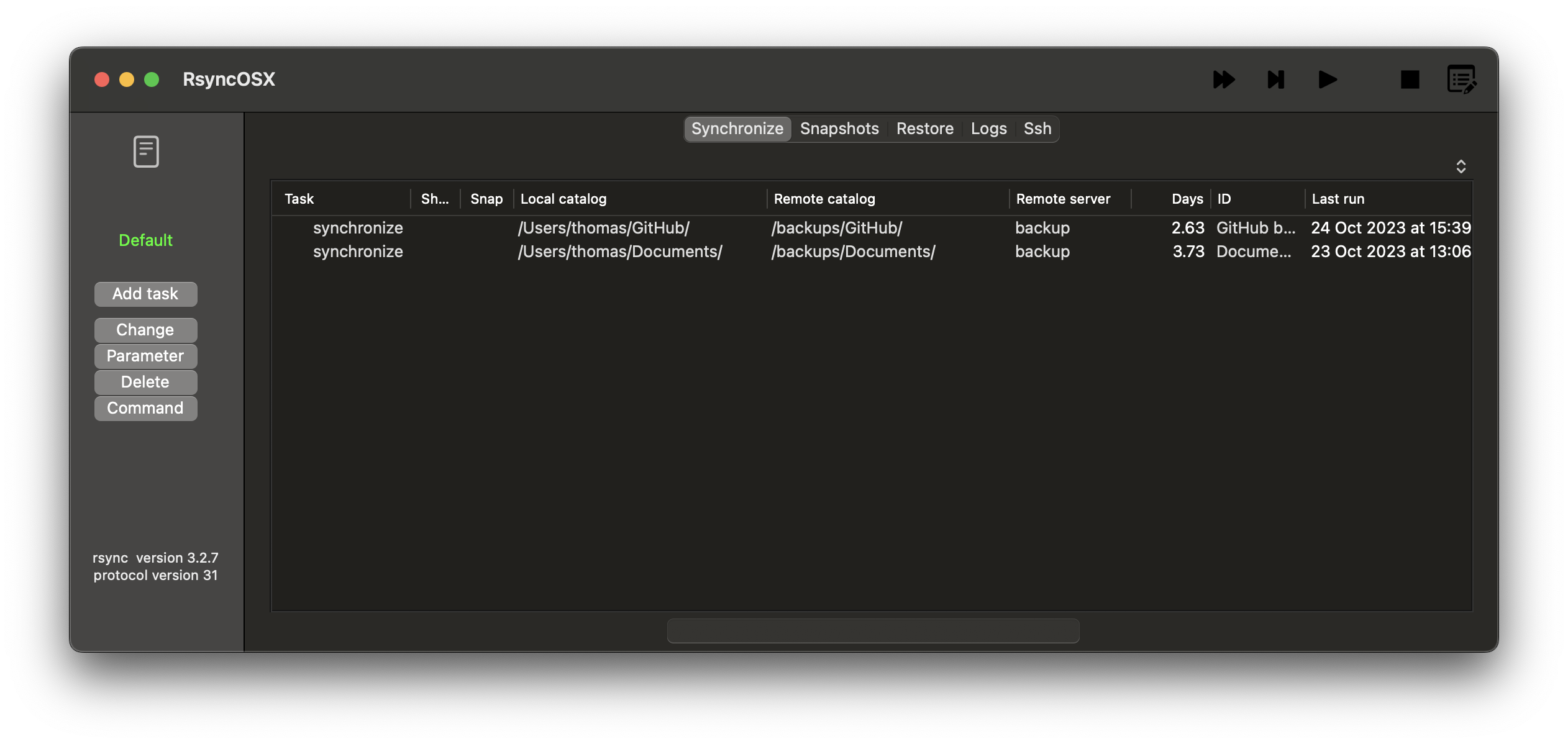
Task: Switch to the Restore tab
Action: pyautogui.click(x=924, y=129)
